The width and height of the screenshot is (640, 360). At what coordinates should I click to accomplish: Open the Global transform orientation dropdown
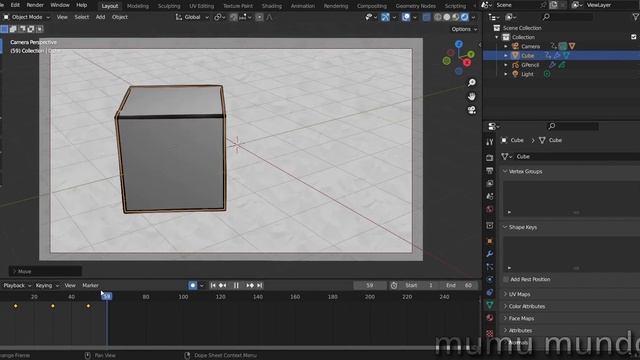pos(192,17)
